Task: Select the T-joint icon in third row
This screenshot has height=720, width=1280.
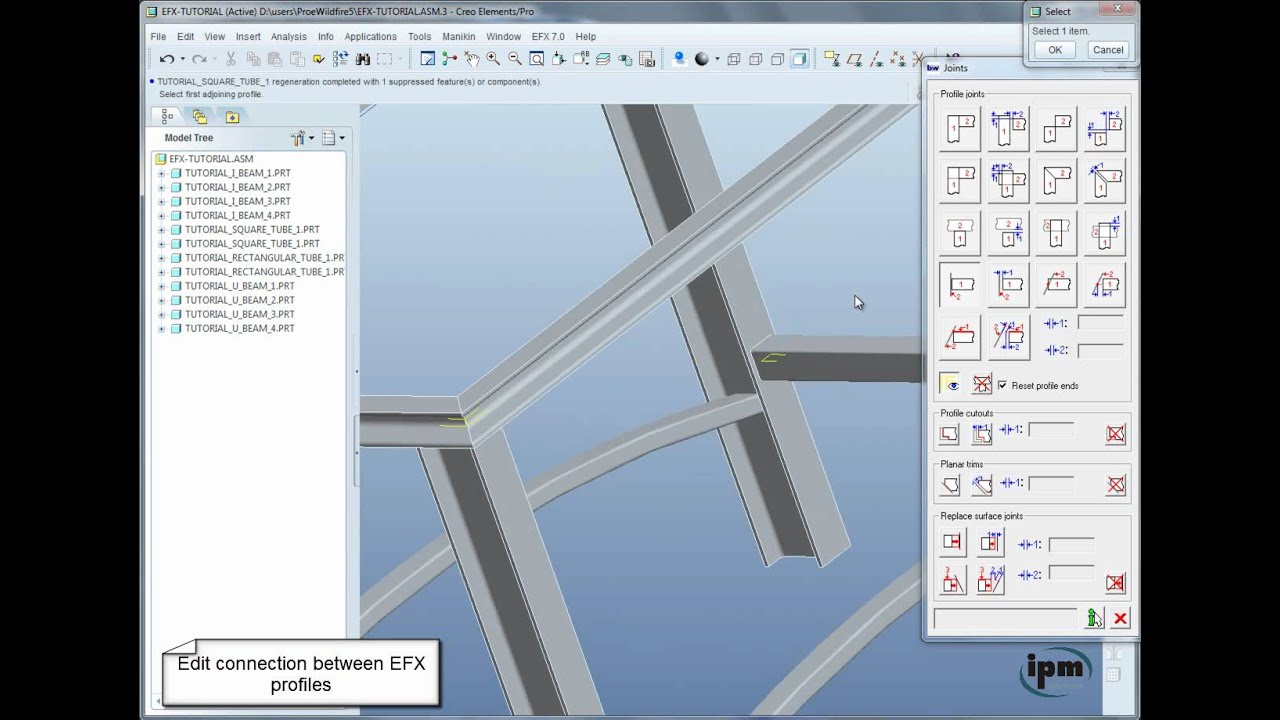Action: pos(960,233)
